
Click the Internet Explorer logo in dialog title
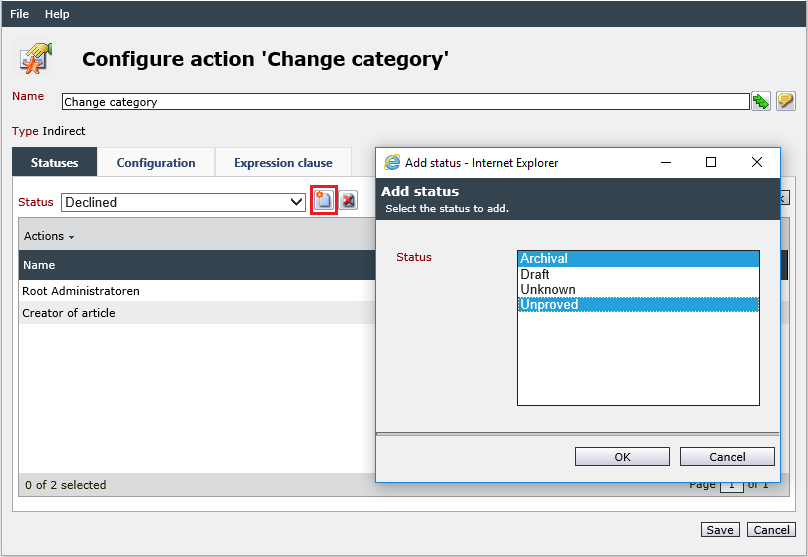pyautogui.click(x=392, y=162)
